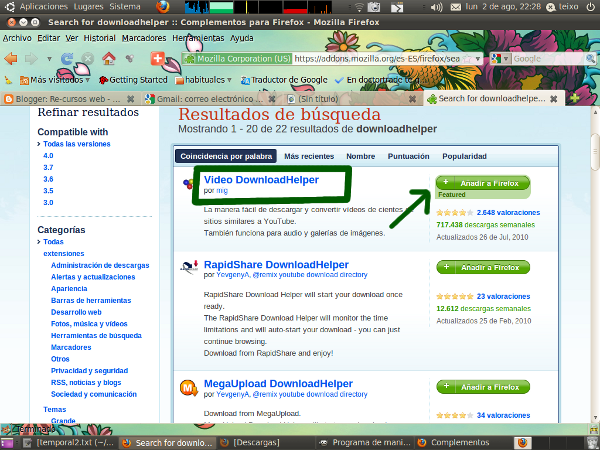Open the Ayuda menu
Screen dimensions: 600x450
[x=241, y=38]
